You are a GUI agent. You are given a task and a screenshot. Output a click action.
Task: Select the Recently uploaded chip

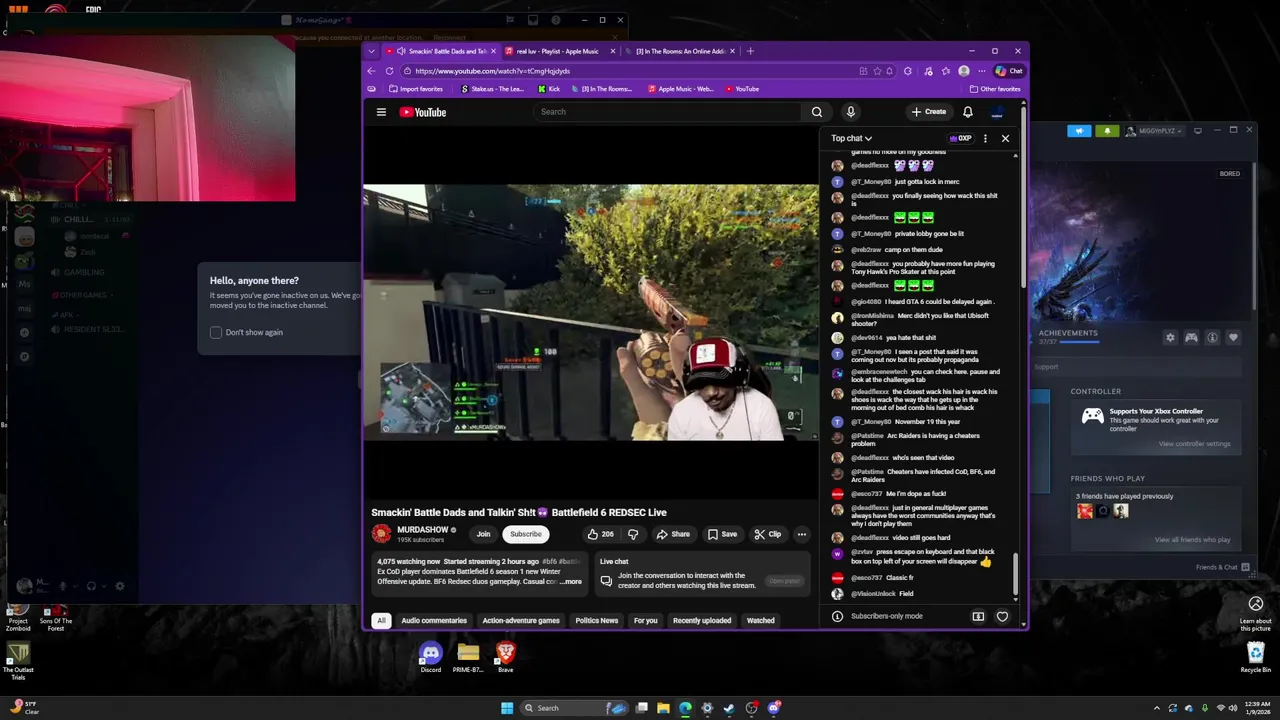coord(702,621)
